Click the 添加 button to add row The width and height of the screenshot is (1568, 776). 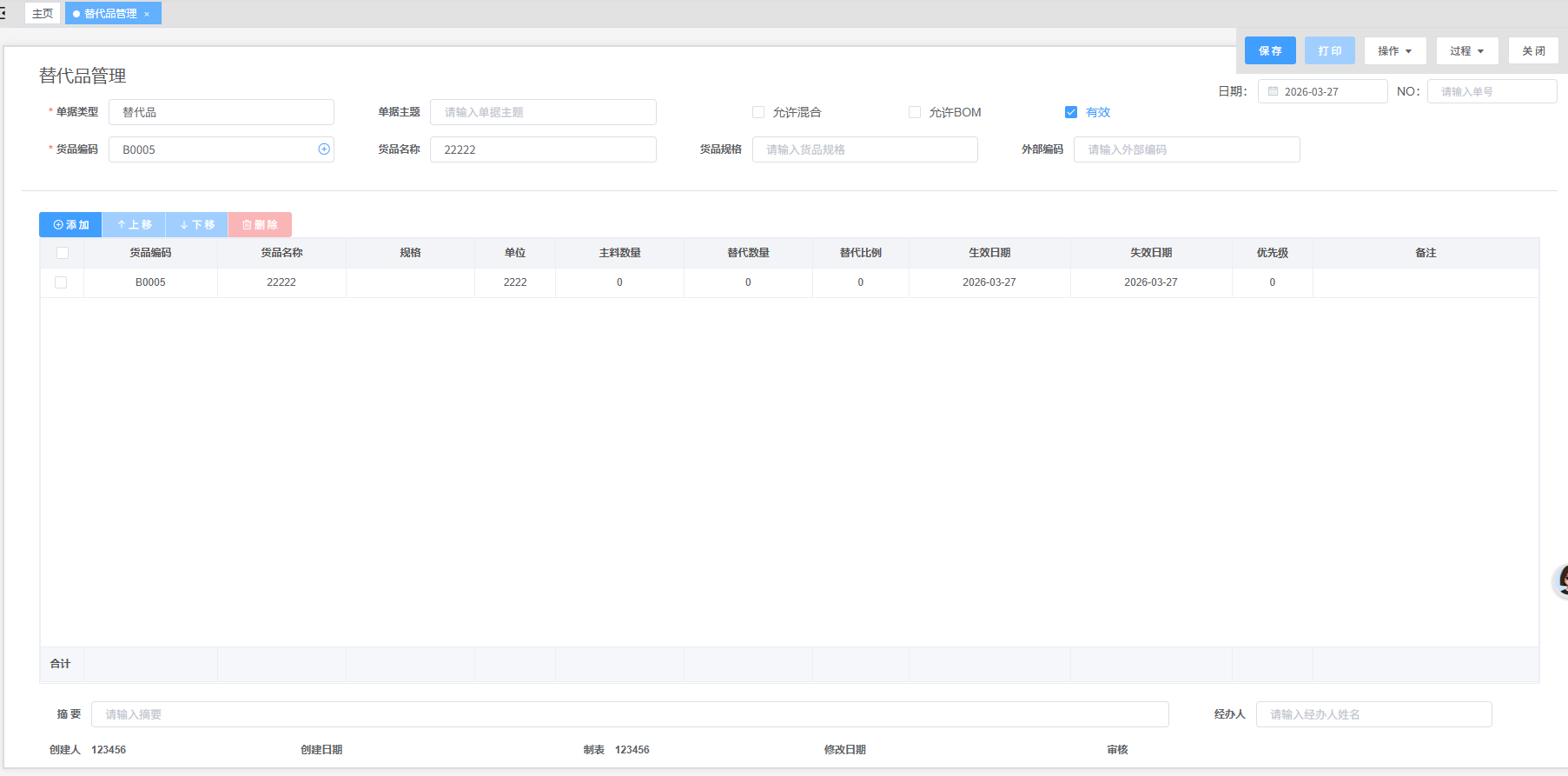coord(70,225)
